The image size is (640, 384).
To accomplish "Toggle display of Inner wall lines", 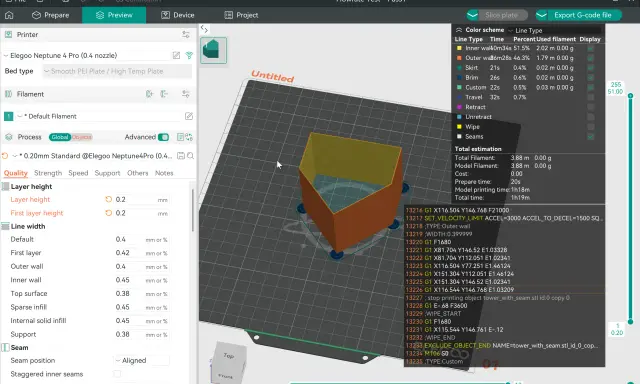I will (x=590, y=48).
